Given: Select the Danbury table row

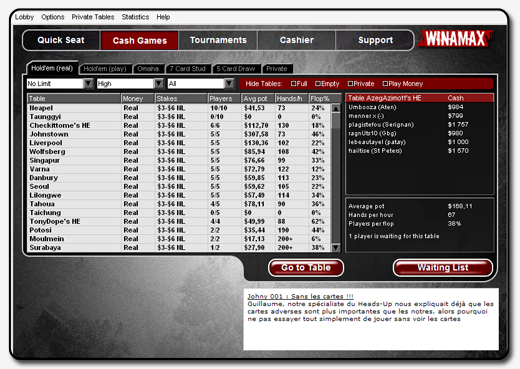Looking at the screenshot, I should [x=179, y=178].
